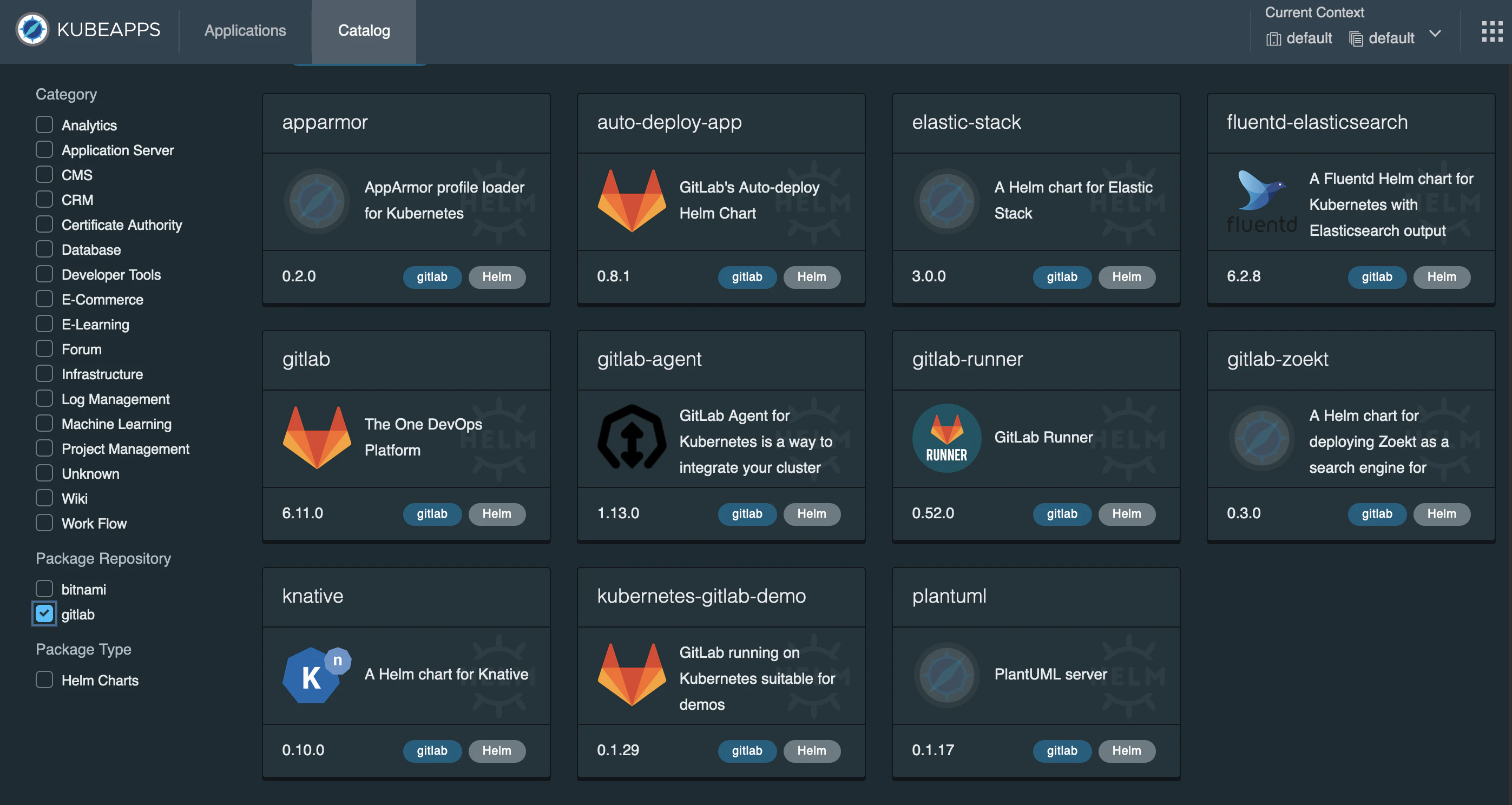The height and width of the screenshot is (805, 1512).
Task: Enable the Helm Charts package type filter
Action: click(x=44, y=679)
